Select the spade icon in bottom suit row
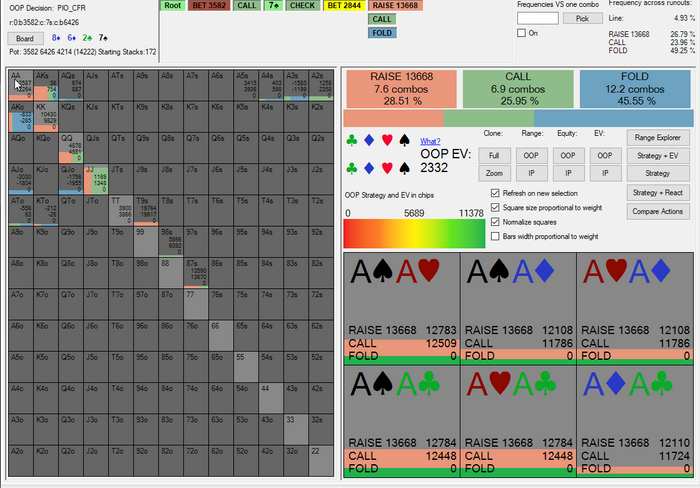700x488 pixels. [x=404, y=168]
